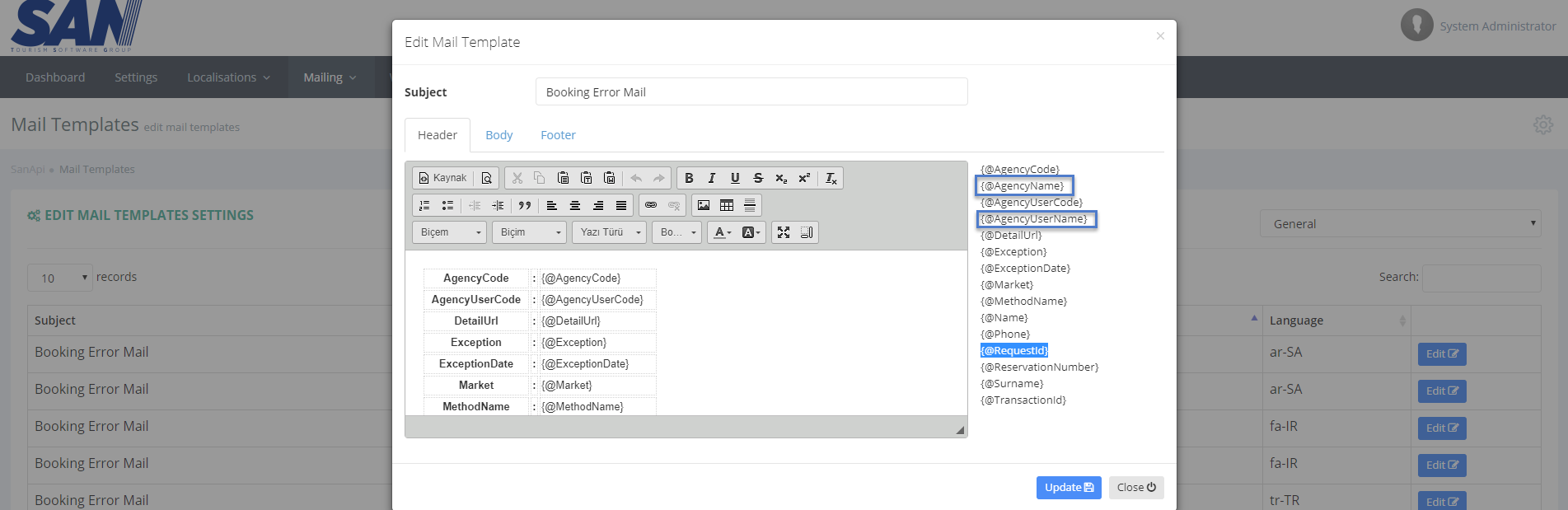Insert an image via the editor toolbar
Viewport: 1568px width, 510px height.
(x=704, y=205)
